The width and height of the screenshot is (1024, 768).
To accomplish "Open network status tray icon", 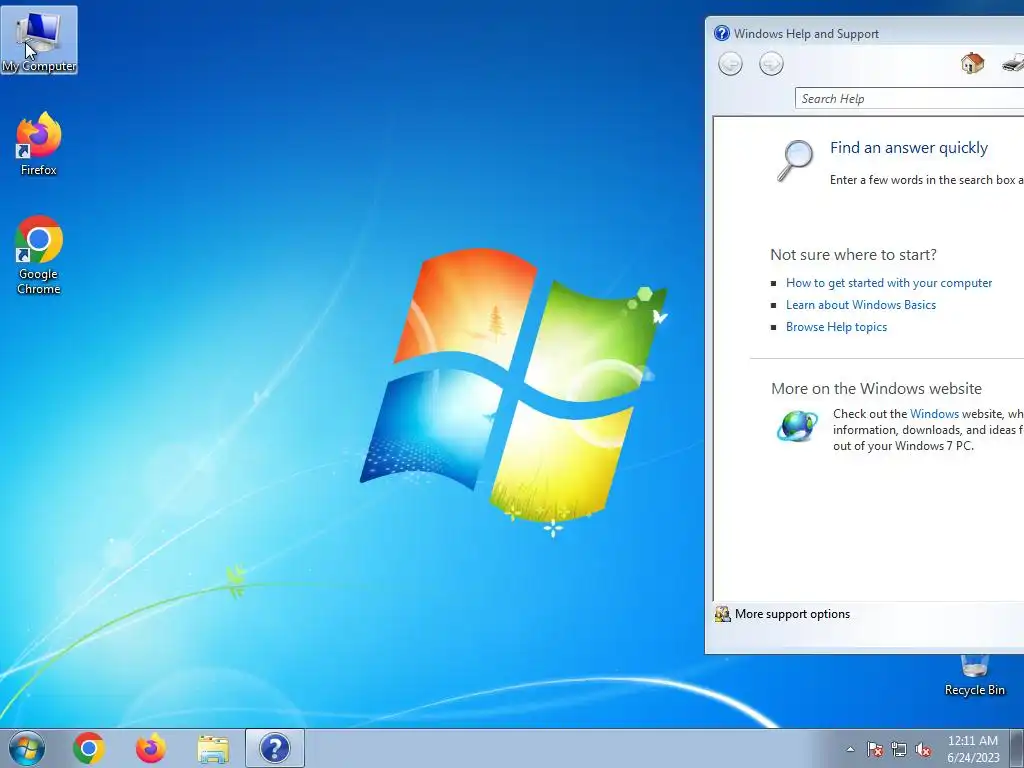I will (899, 750).
